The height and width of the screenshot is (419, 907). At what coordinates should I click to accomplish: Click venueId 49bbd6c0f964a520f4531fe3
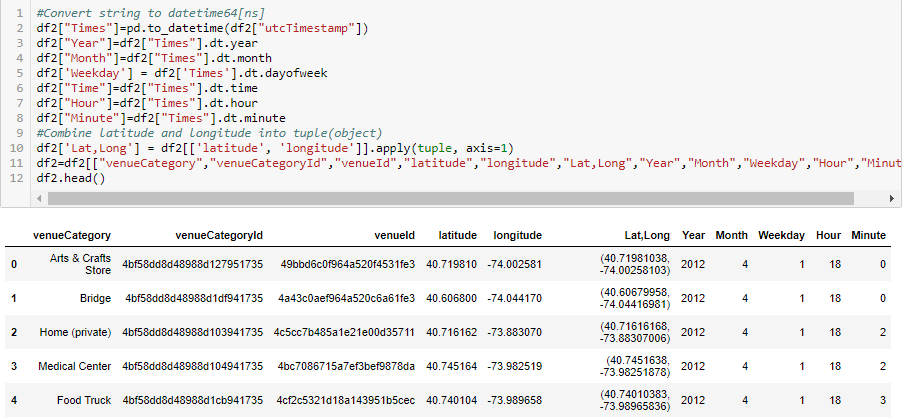pos(348,264)
